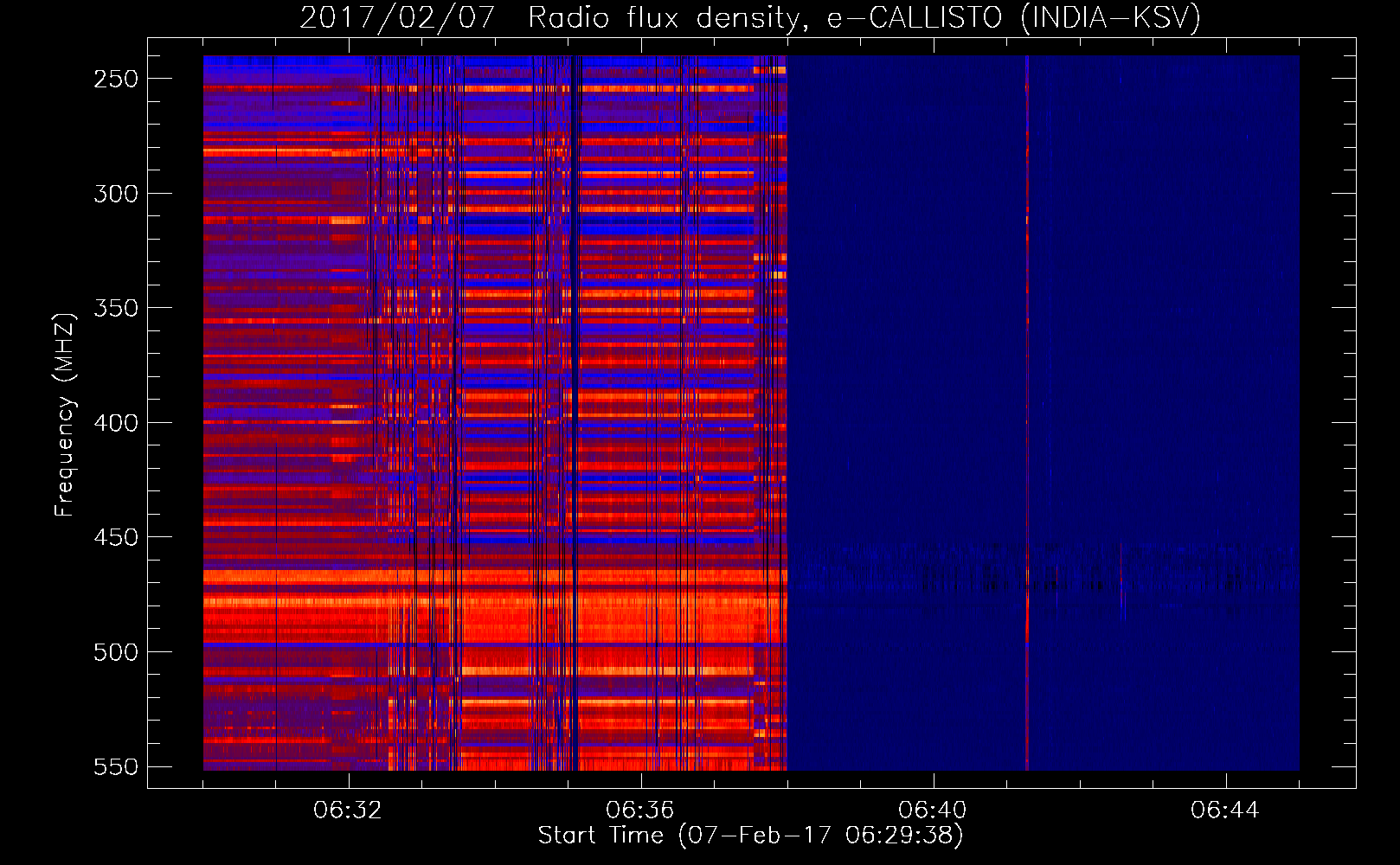Click the Start Time axis label
The image size is (1400, 865).
pyautogui.click(x=750, y=836)
